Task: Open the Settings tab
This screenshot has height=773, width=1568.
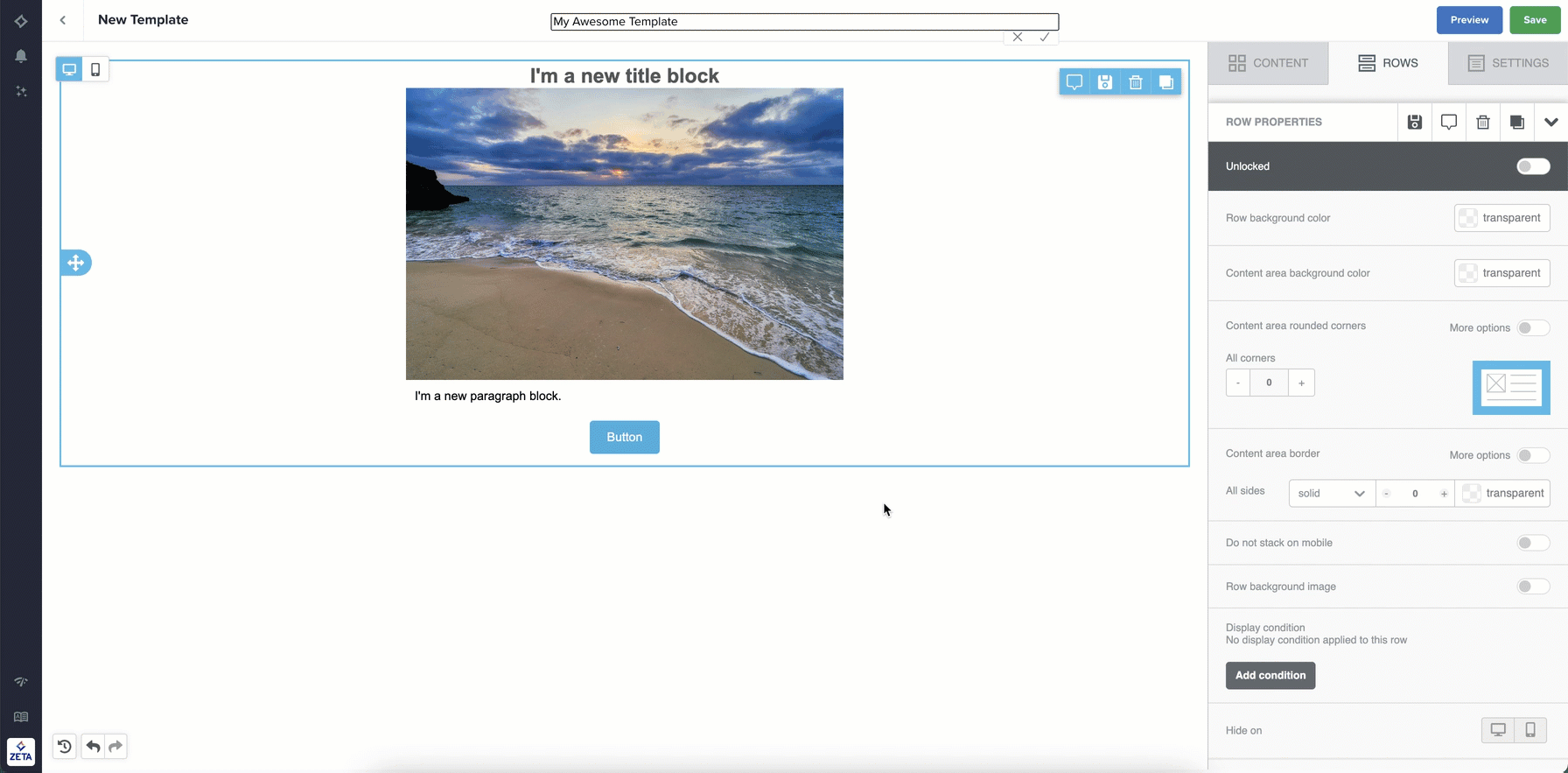Action: click(x=1508, y=63)
